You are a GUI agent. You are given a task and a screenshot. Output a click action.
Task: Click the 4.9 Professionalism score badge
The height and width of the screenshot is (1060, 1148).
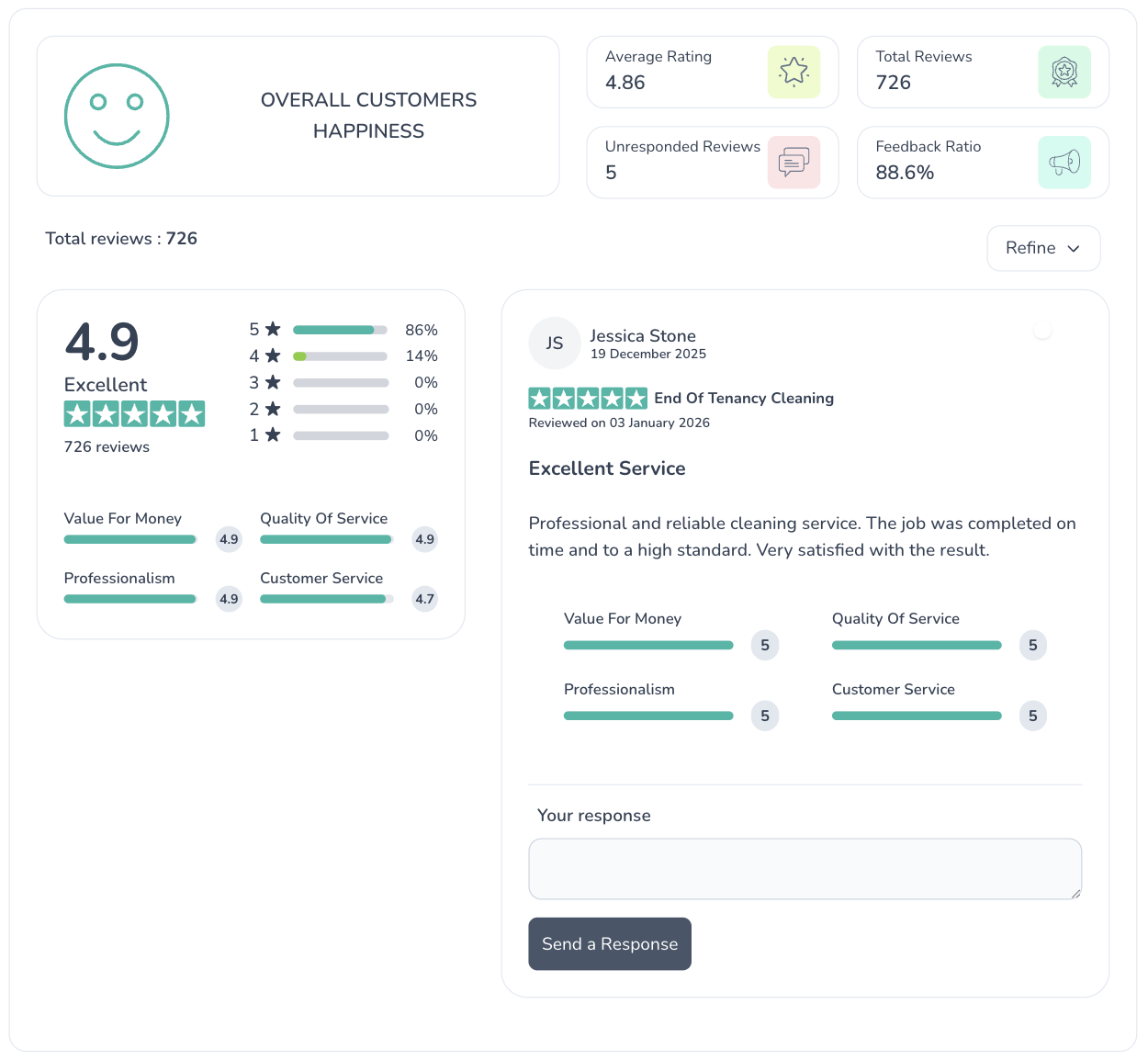click(229, 599)
